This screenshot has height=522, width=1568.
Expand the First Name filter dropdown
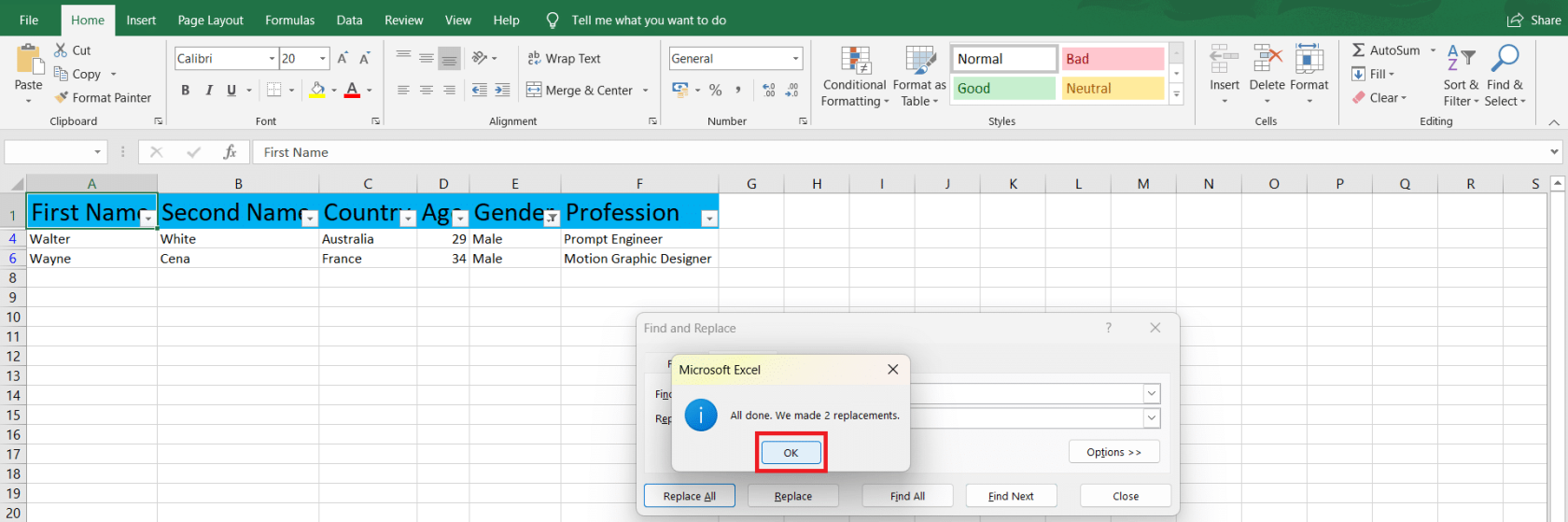(147, 219)
